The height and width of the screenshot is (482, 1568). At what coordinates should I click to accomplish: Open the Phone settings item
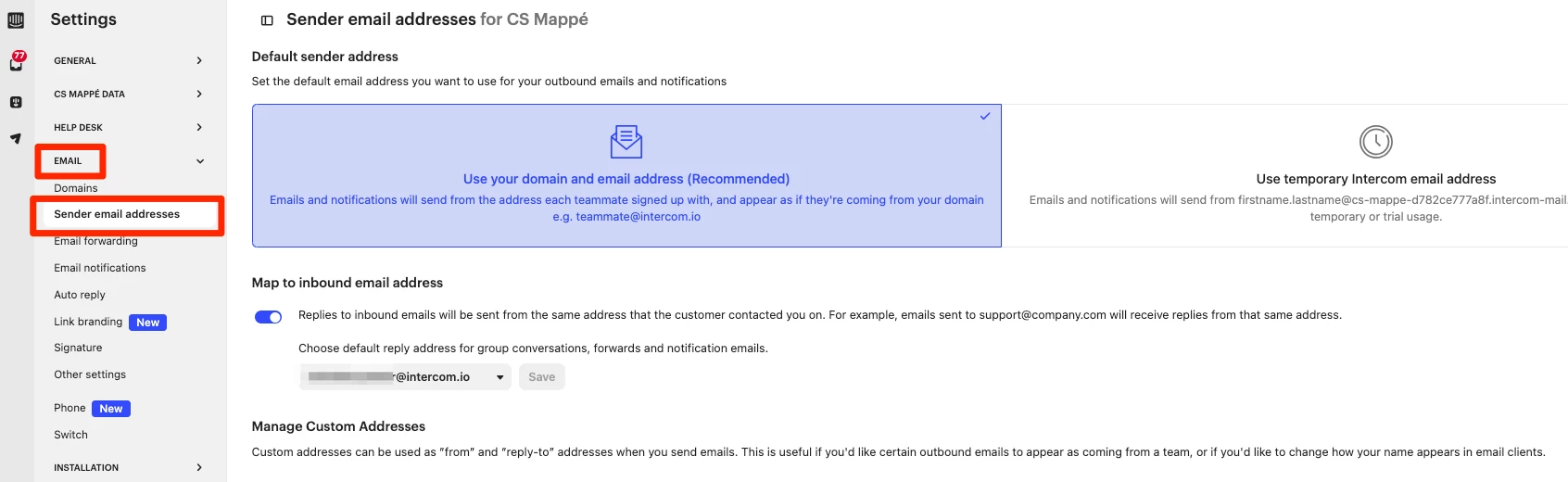coord(70,408)
